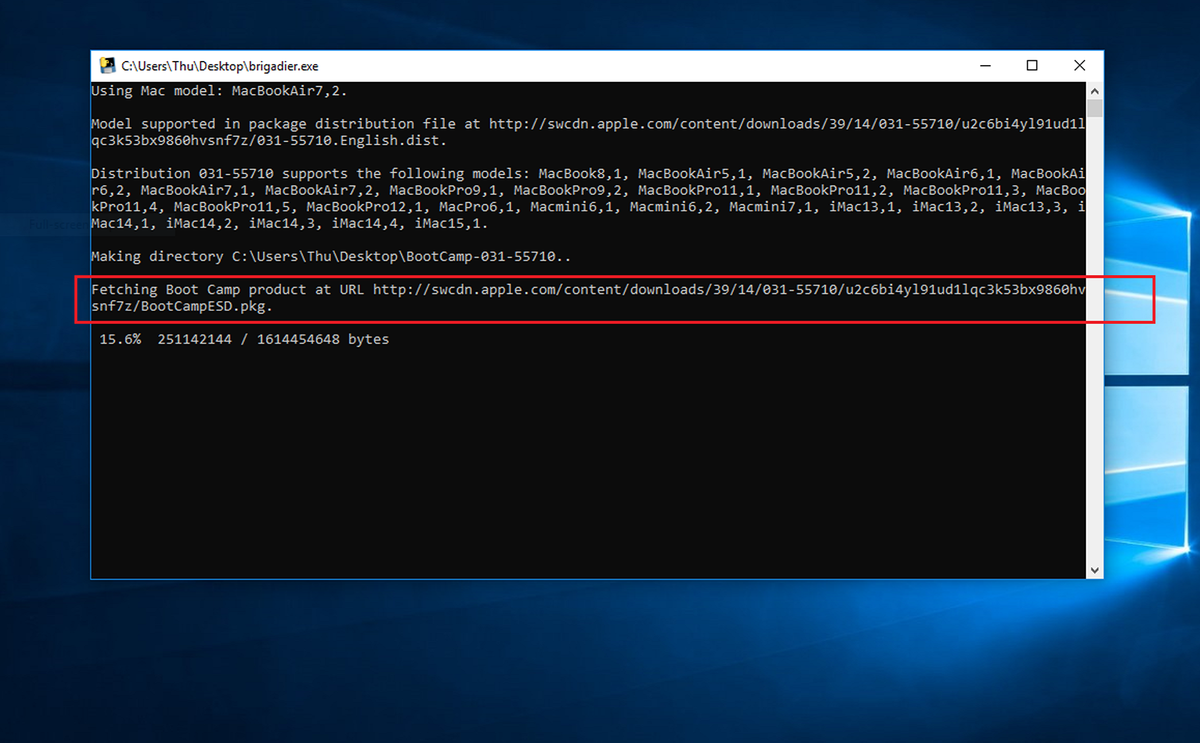Click the "Fetching Boot Camp product at URL" line

pyautogui.click(x=588, y=289)
